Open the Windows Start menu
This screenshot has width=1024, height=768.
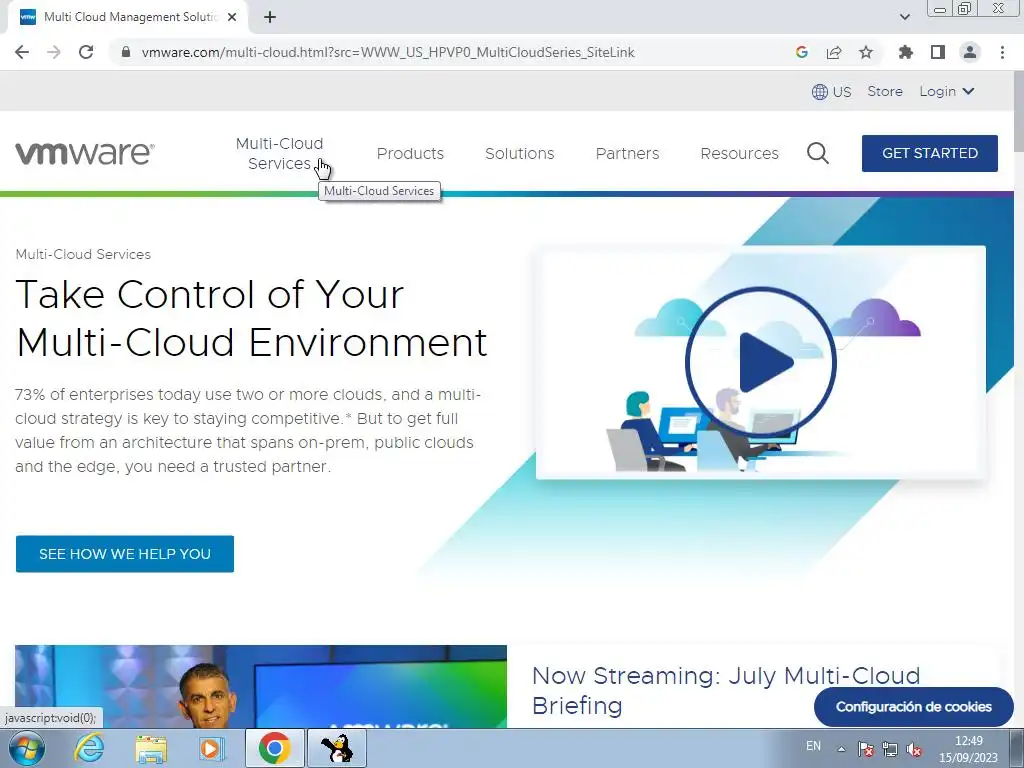pyautogui.click(x=27, y=748)
